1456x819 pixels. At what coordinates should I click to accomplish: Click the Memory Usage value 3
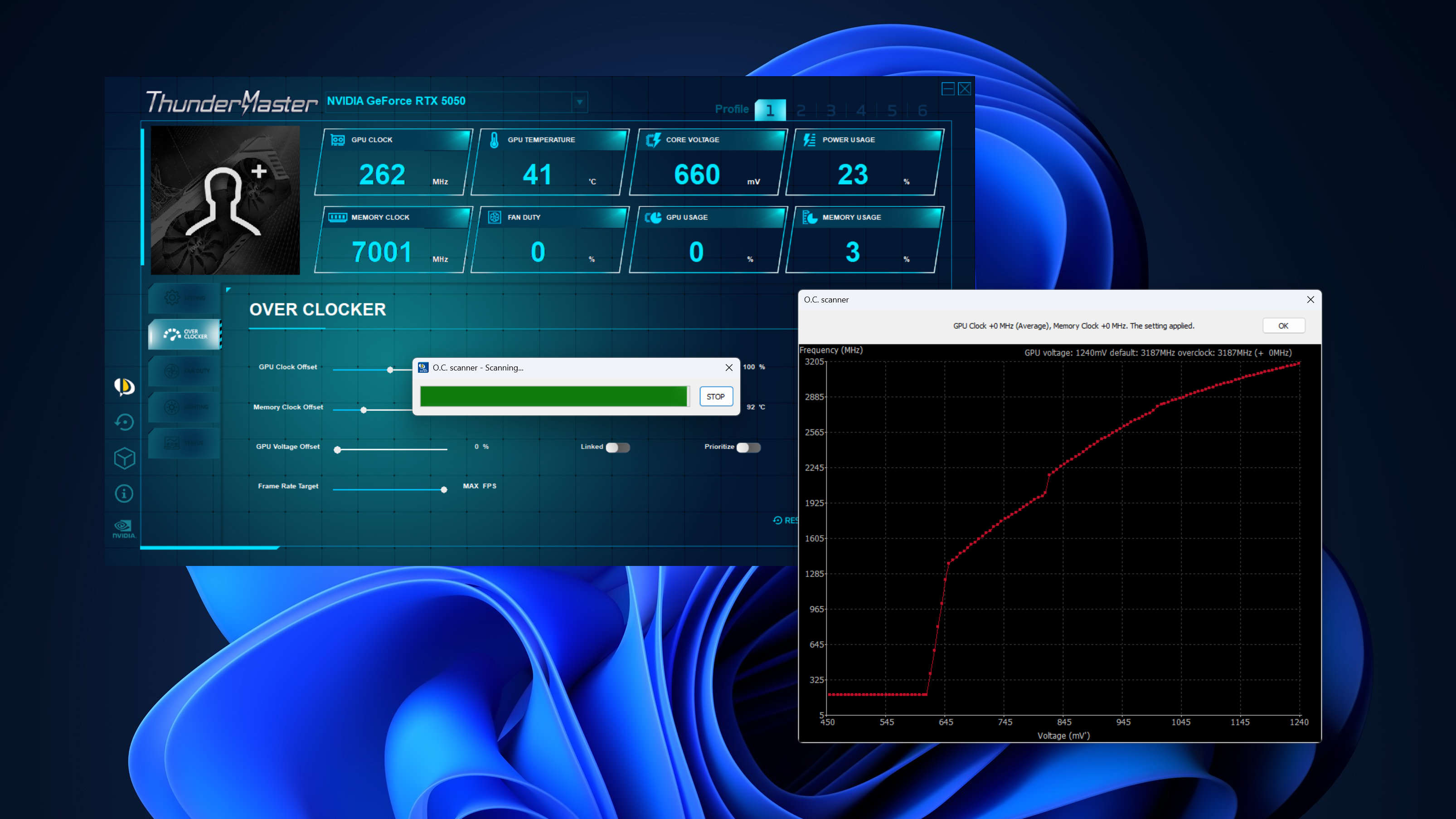(x=852, y=252)
